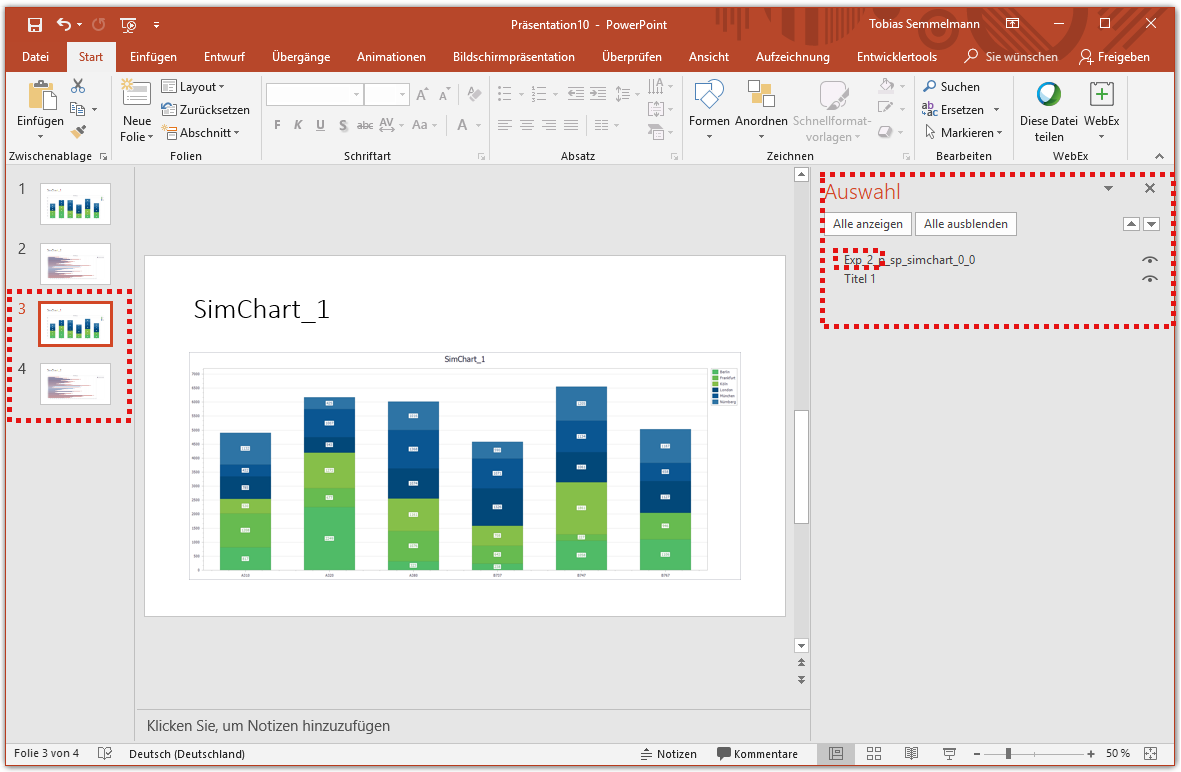
Task: Toggle the Notizen pane in status bar
Action: tap(668, 754)
